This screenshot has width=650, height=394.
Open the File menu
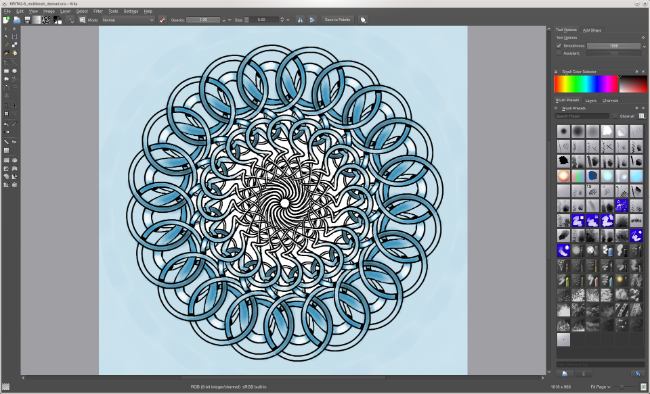7,11
